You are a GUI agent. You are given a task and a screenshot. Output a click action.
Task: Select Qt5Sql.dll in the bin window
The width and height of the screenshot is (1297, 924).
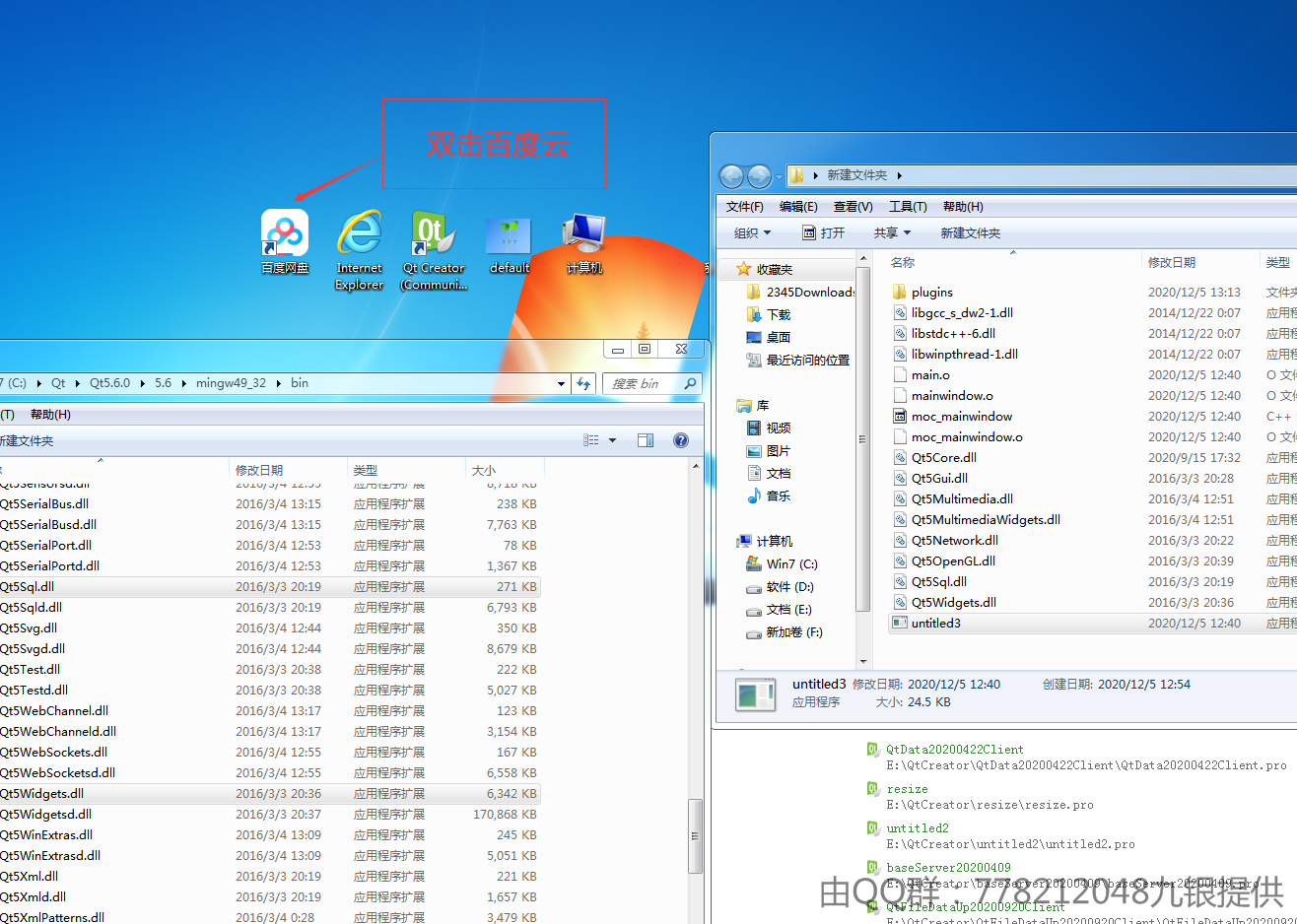268,586
